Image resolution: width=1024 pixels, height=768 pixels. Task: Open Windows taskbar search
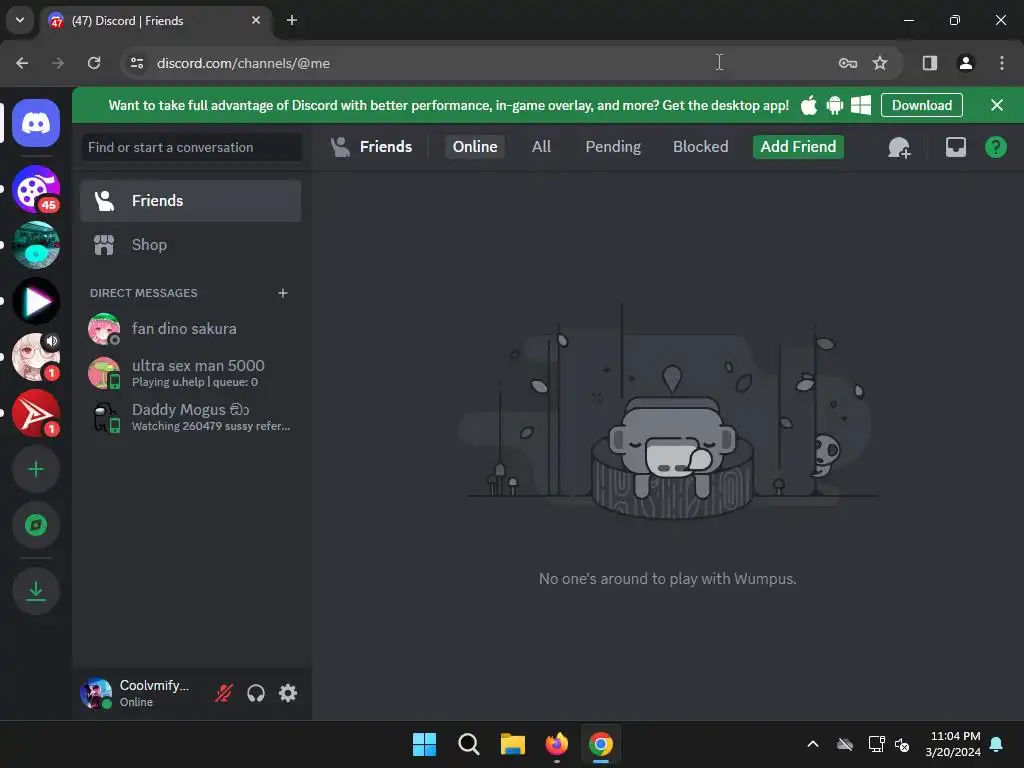coord(469,744)
